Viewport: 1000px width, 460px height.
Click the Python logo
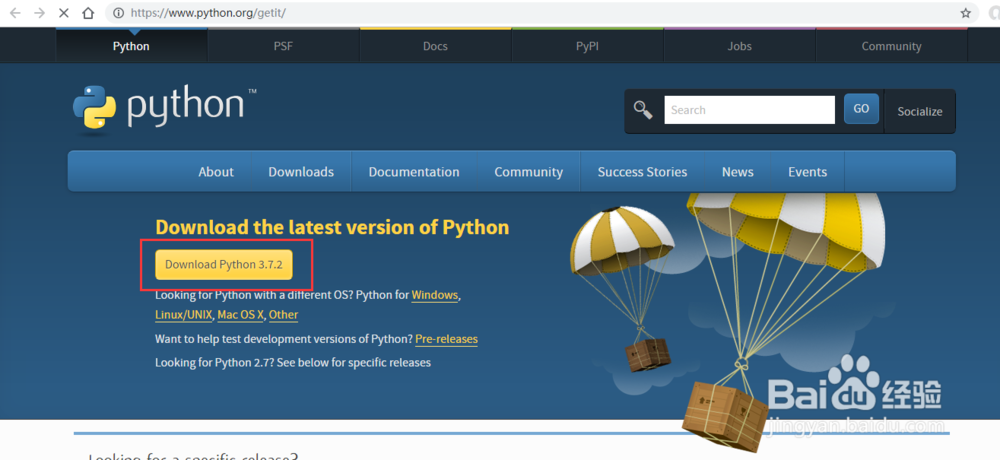coord(165,110)
